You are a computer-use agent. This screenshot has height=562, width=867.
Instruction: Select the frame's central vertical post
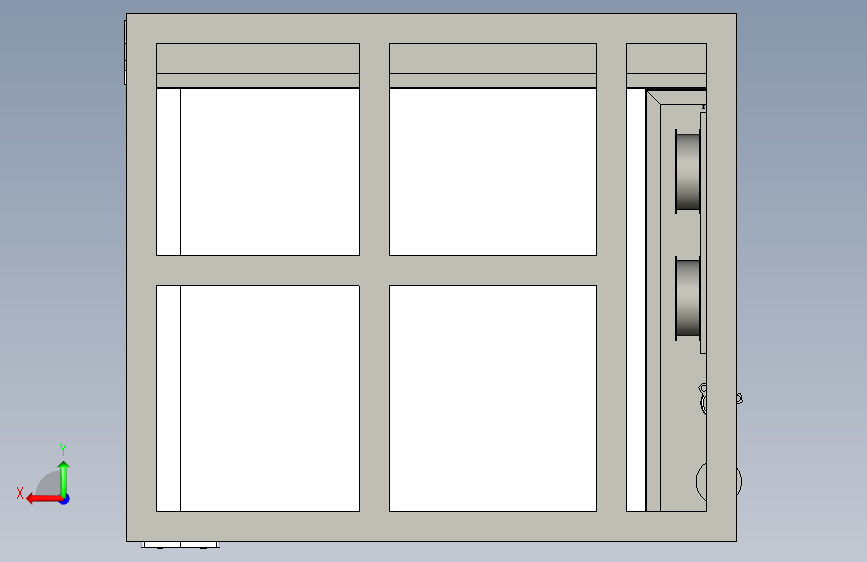[374, 277]
